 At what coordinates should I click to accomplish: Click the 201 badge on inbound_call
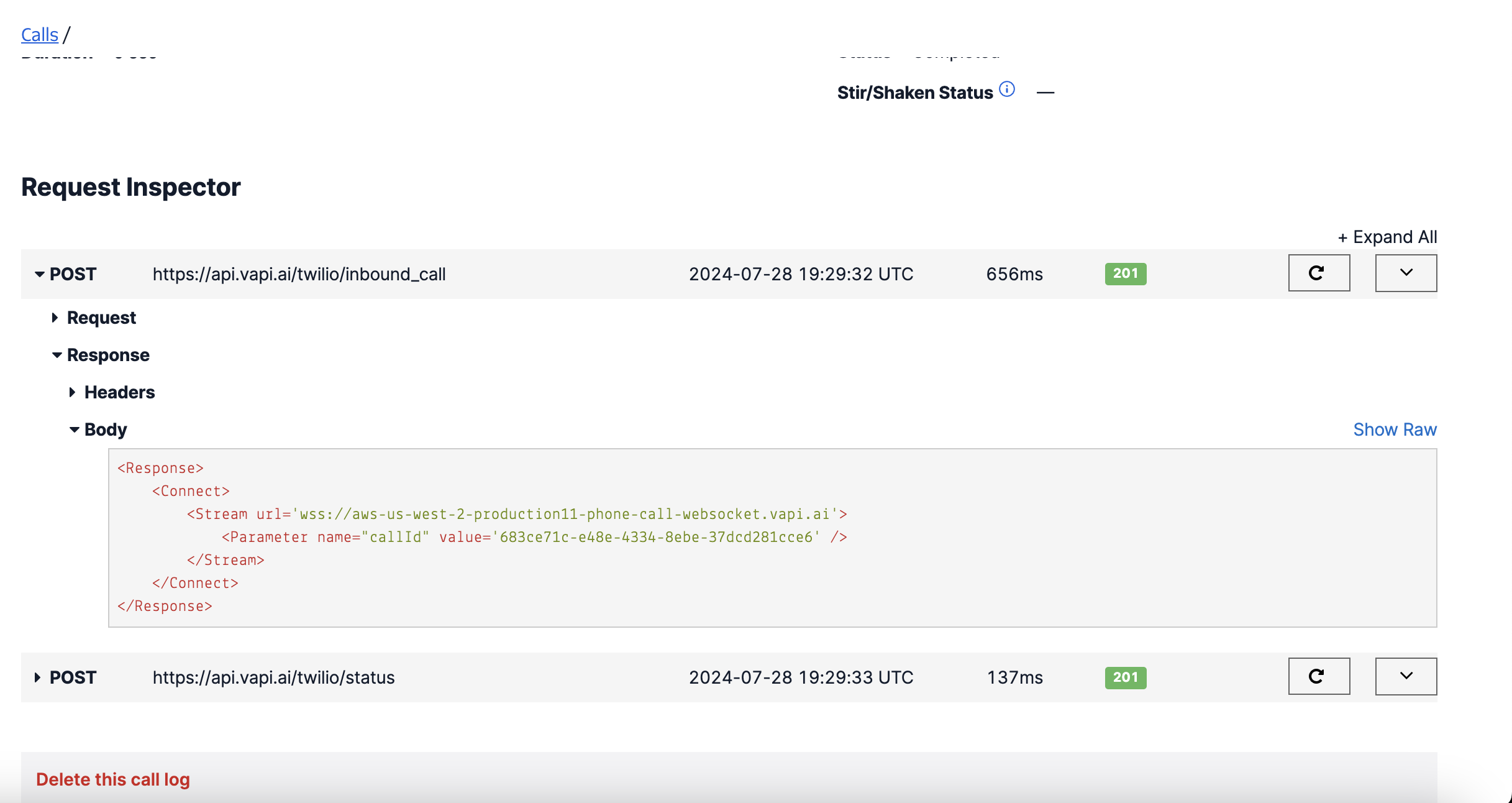pos(1125,273)
